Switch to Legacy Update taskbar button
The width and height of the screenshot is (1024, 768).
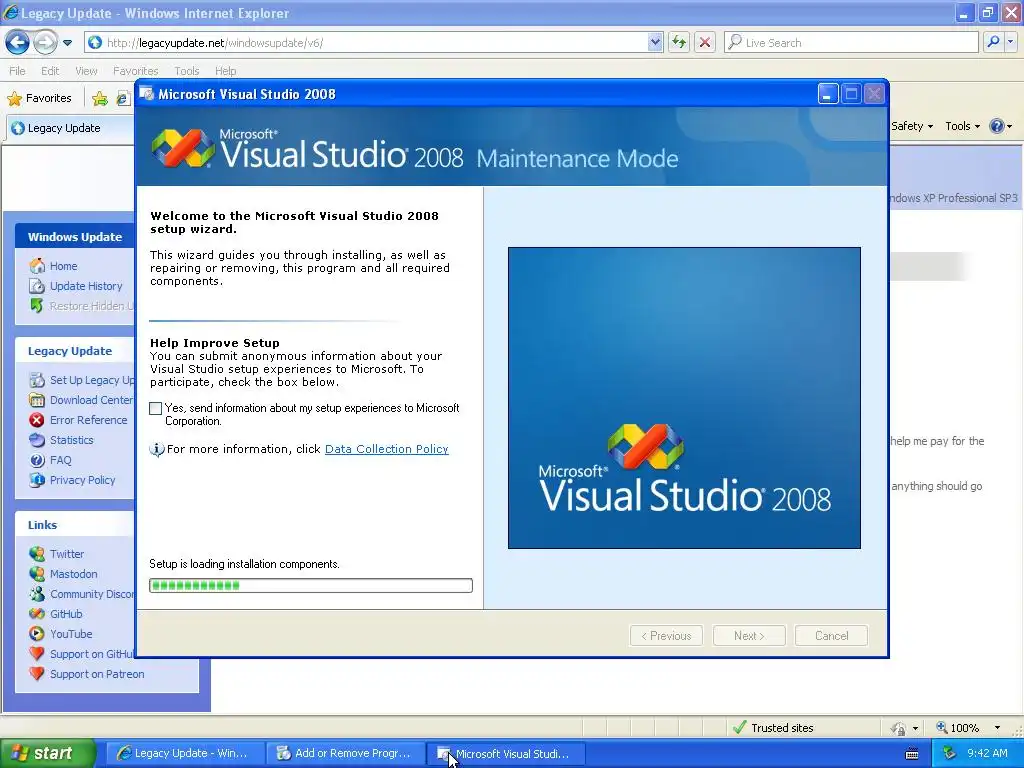click(x=184, y=754)
